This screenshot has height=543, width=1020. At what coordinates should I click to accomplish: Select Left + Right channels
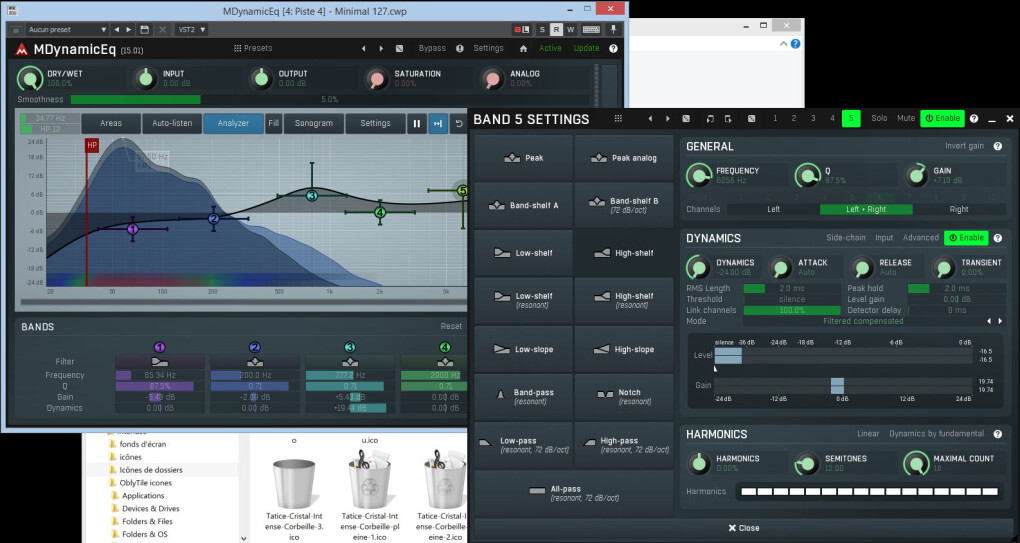(x=866, y=209)
